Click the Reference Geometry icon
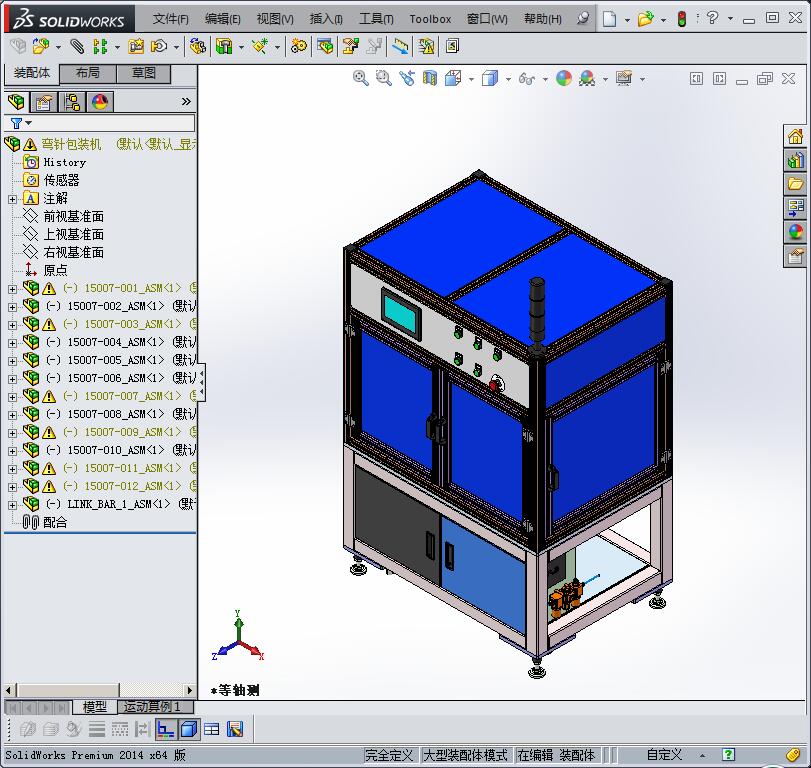 pos(260,47)
